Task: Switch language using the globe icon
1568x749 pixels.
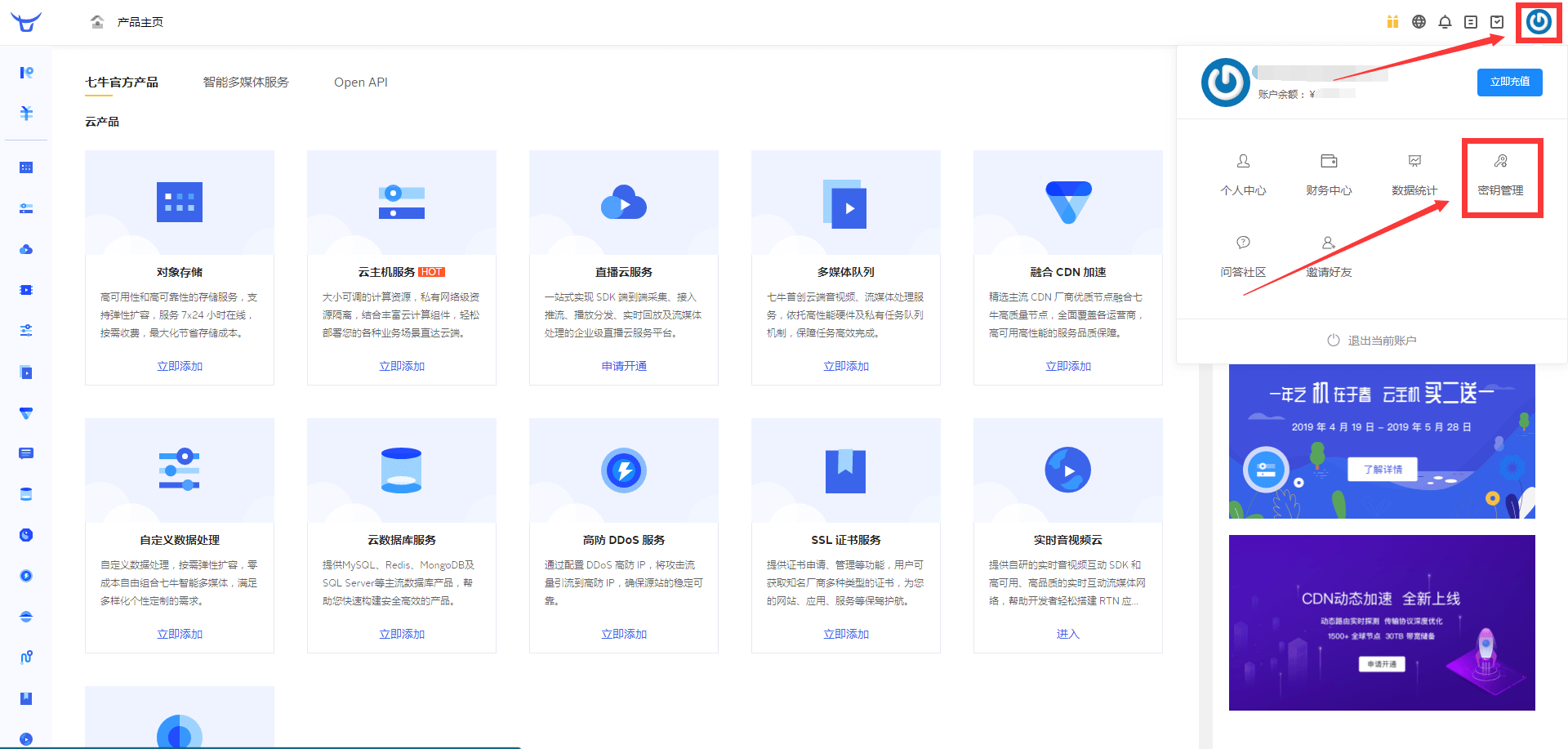Action: [x=1419, y=22]
